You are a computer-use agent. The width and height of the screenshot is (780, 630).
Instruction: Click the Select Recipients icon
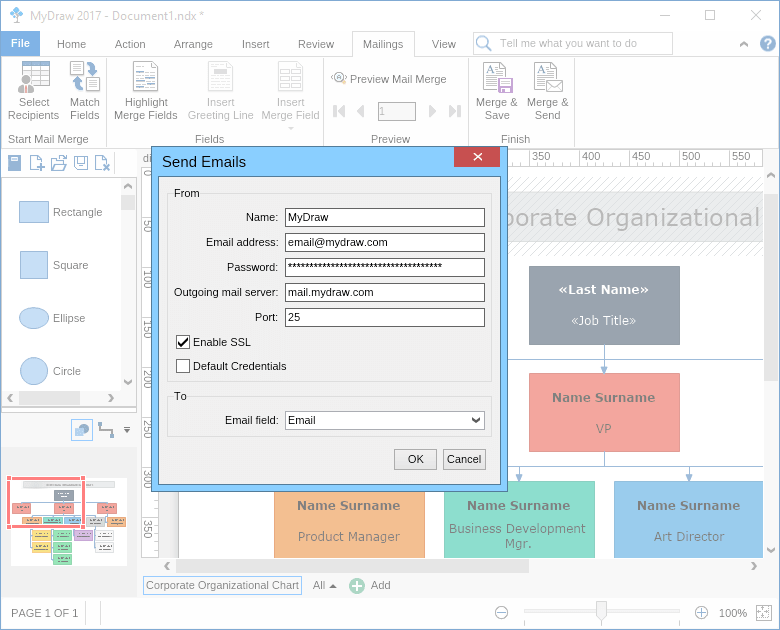point(34,78)
